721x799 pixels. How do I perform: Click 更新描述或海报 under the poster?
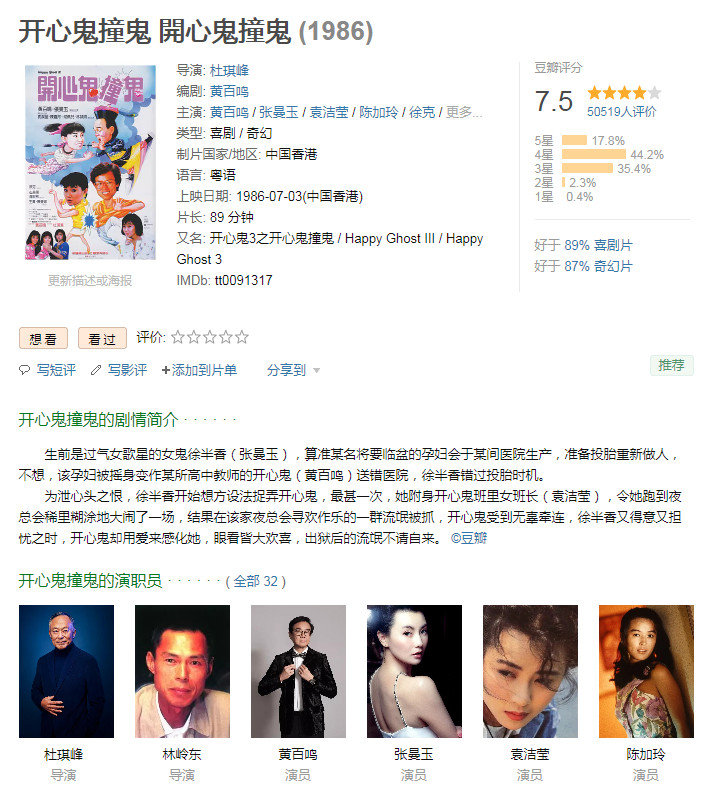click(x=90, y=281)
